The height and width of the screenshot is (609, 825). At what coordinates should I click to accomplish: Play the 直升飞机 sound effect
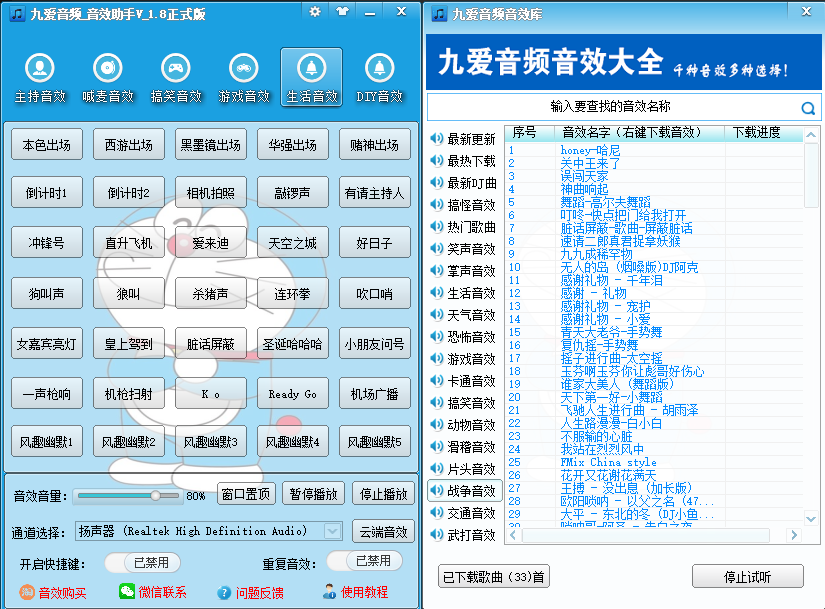click(x=128, y=243)
